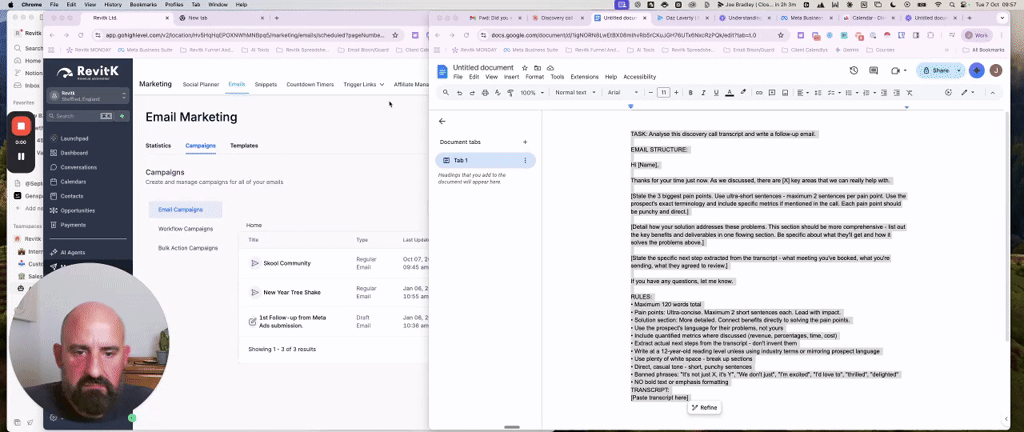
Task: Star the Untitled document
Action: [524, 68]
